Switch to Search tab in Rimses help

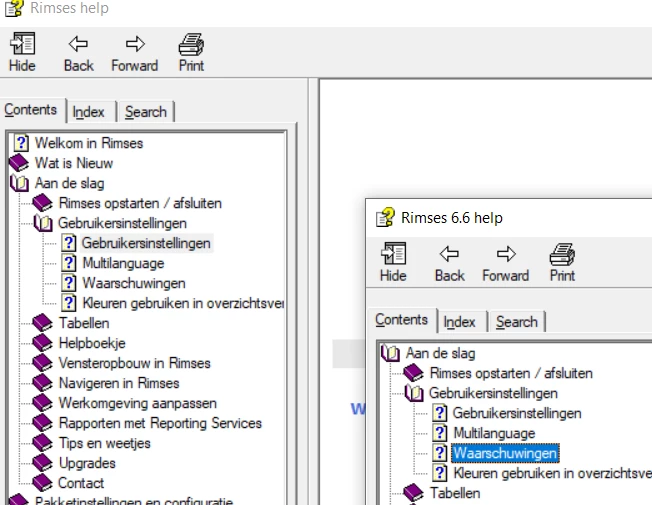point(146,112)
